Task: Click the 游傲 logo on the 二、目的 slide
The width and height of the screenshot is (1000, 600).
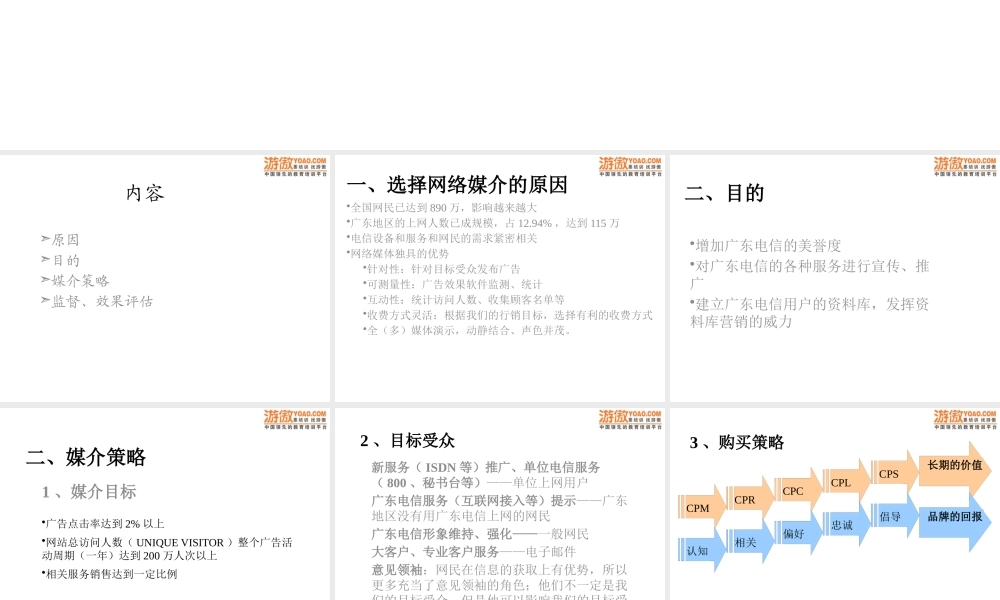Action: (965, 166)
